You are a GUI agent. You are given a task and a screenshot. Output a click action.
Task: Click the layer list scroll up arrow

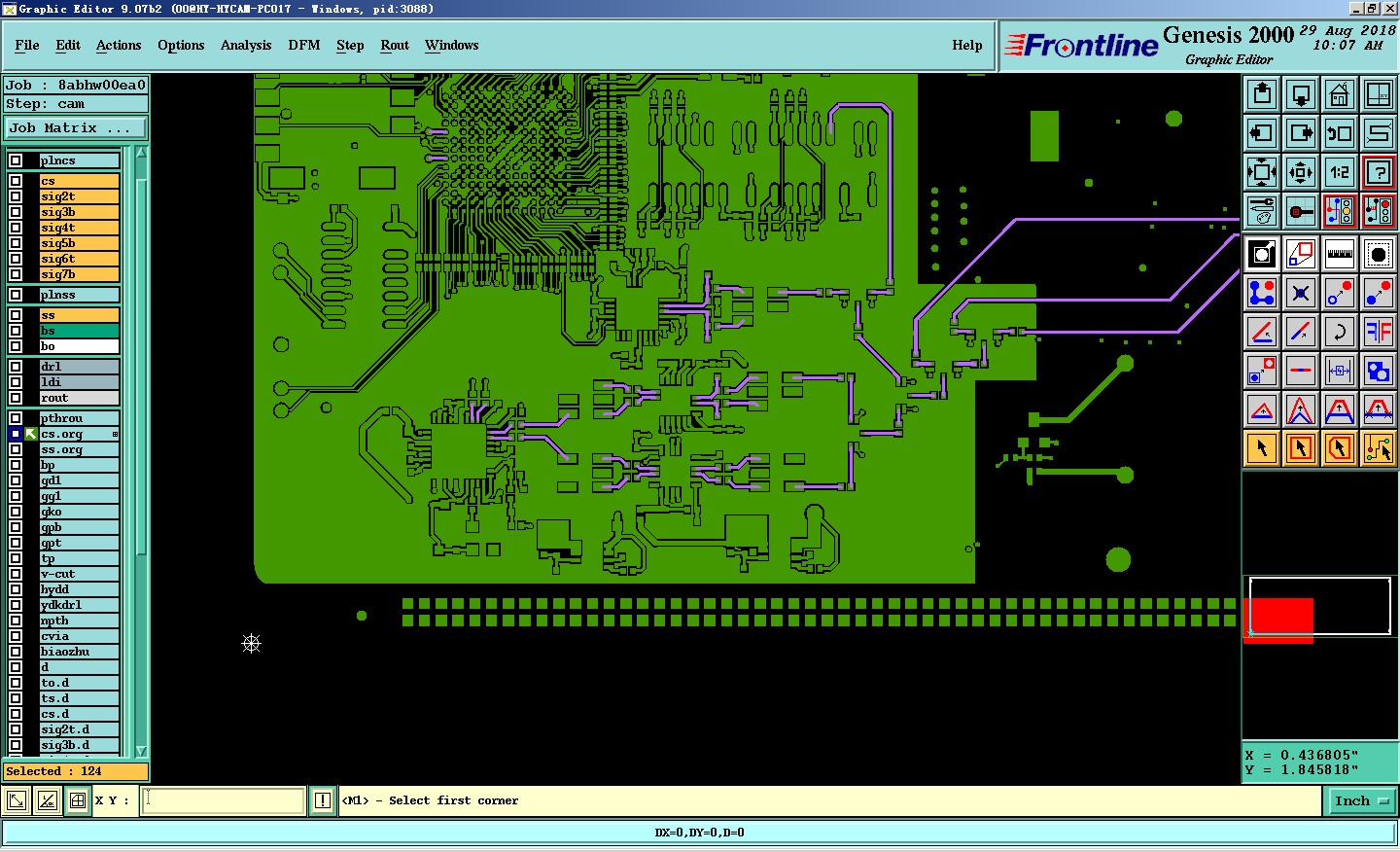click(141, 153)
